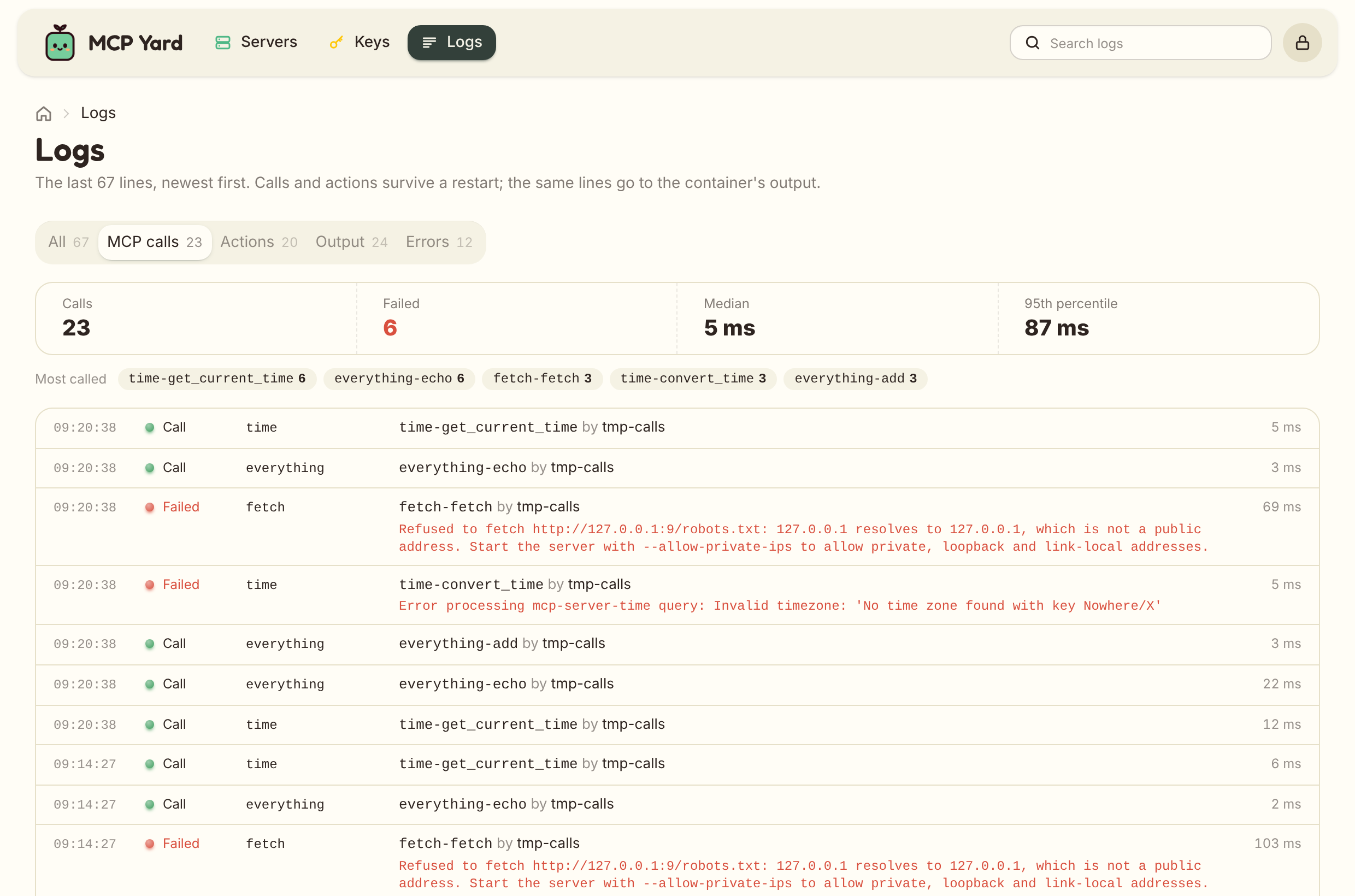The image size is (1355, 896).
Task: Click green status dot of 22 ms row
Action: 150,685
